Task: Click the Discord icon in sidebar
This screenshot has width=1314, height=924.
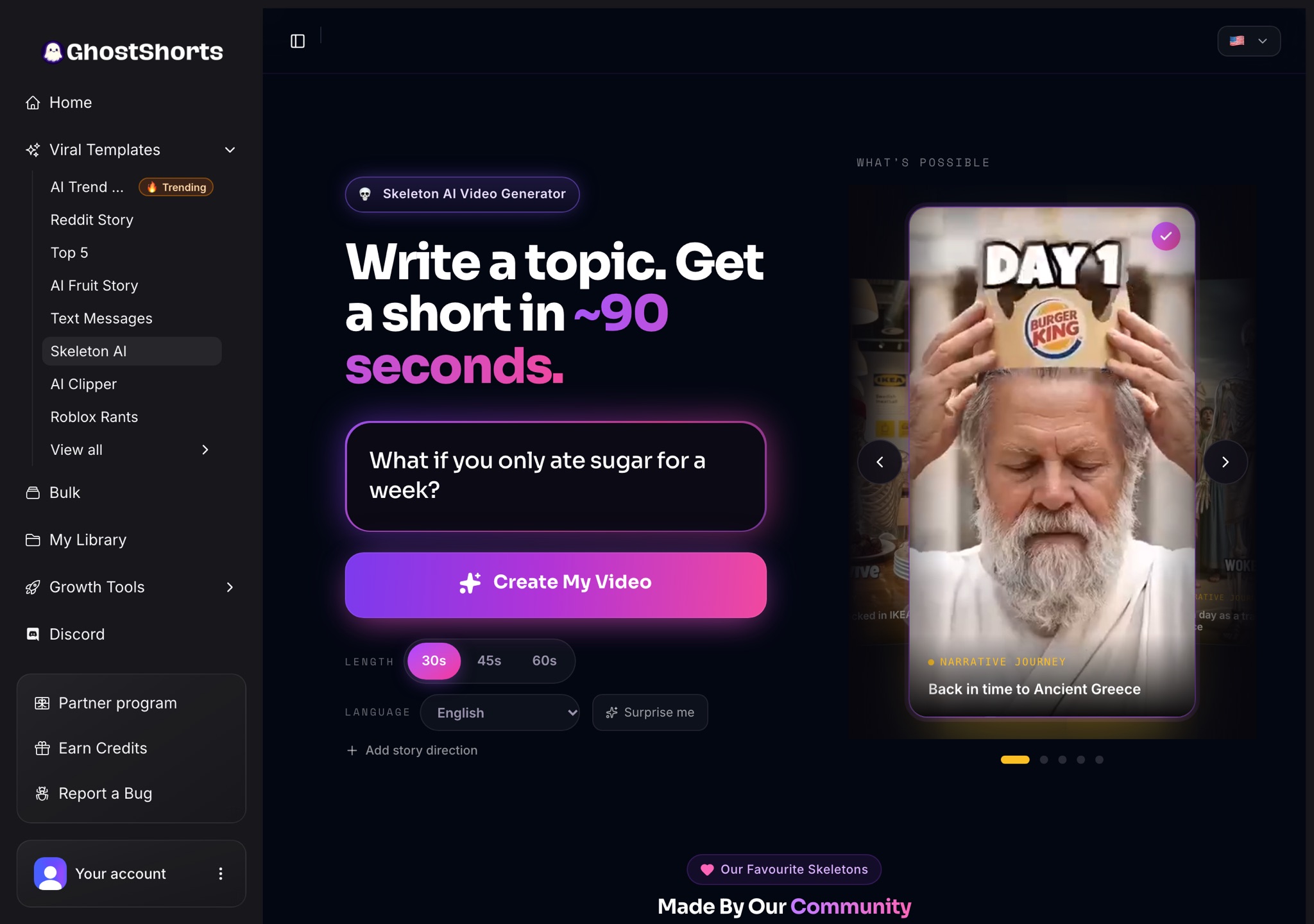Action: [x=33, y=635]
